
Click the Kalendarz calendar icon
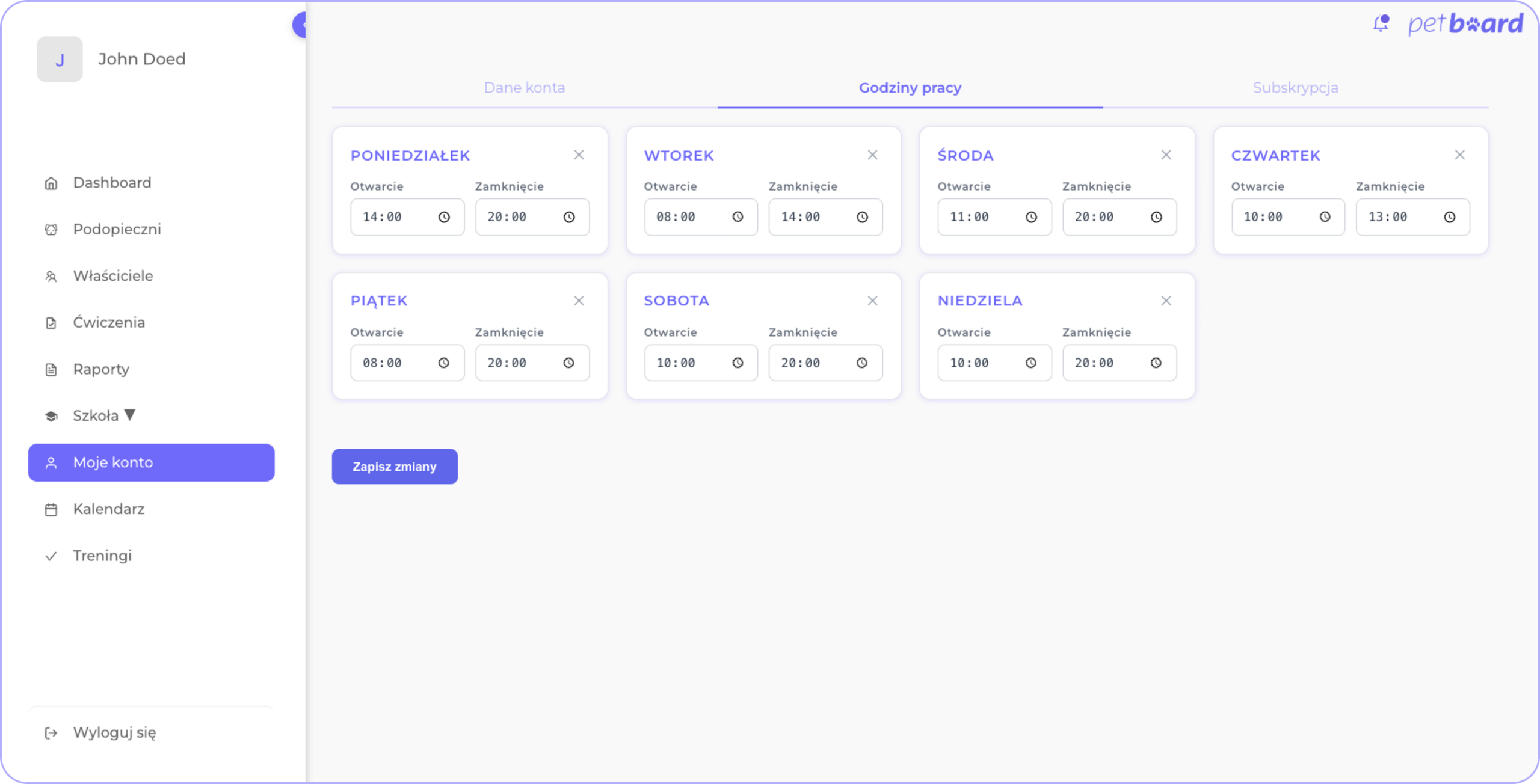point(51,510)
